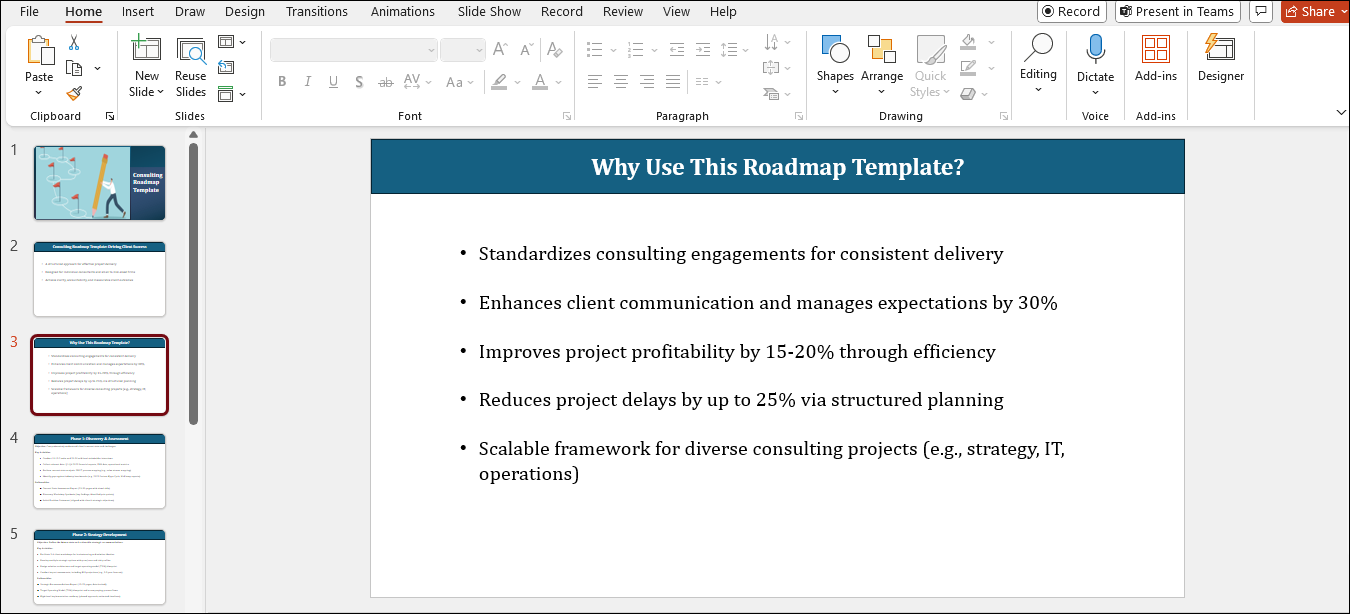Justify paragraph text
The height and width of the screenshot is (614, 1350).
point(673,81)
